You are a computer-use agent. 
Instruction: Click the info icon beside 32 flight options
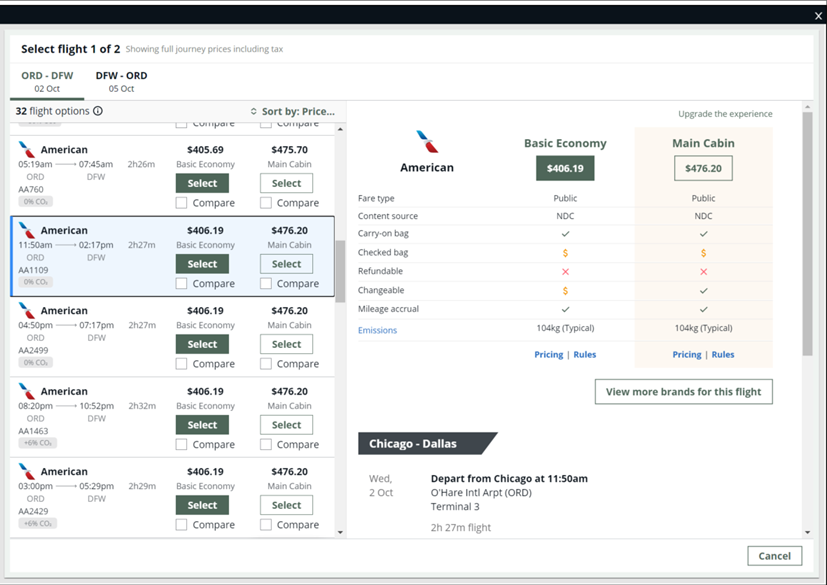98,112
